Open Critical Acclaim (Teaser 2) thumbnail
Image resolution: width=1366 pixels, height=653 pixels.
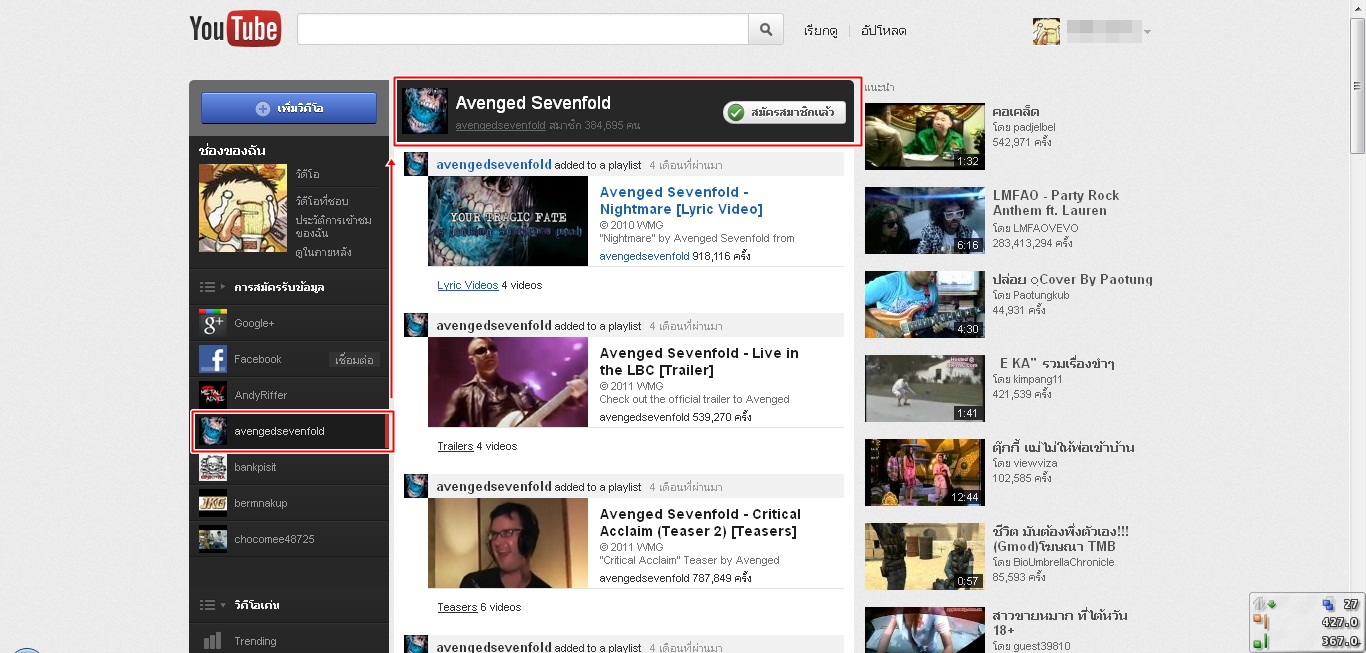tap(508, 543)
